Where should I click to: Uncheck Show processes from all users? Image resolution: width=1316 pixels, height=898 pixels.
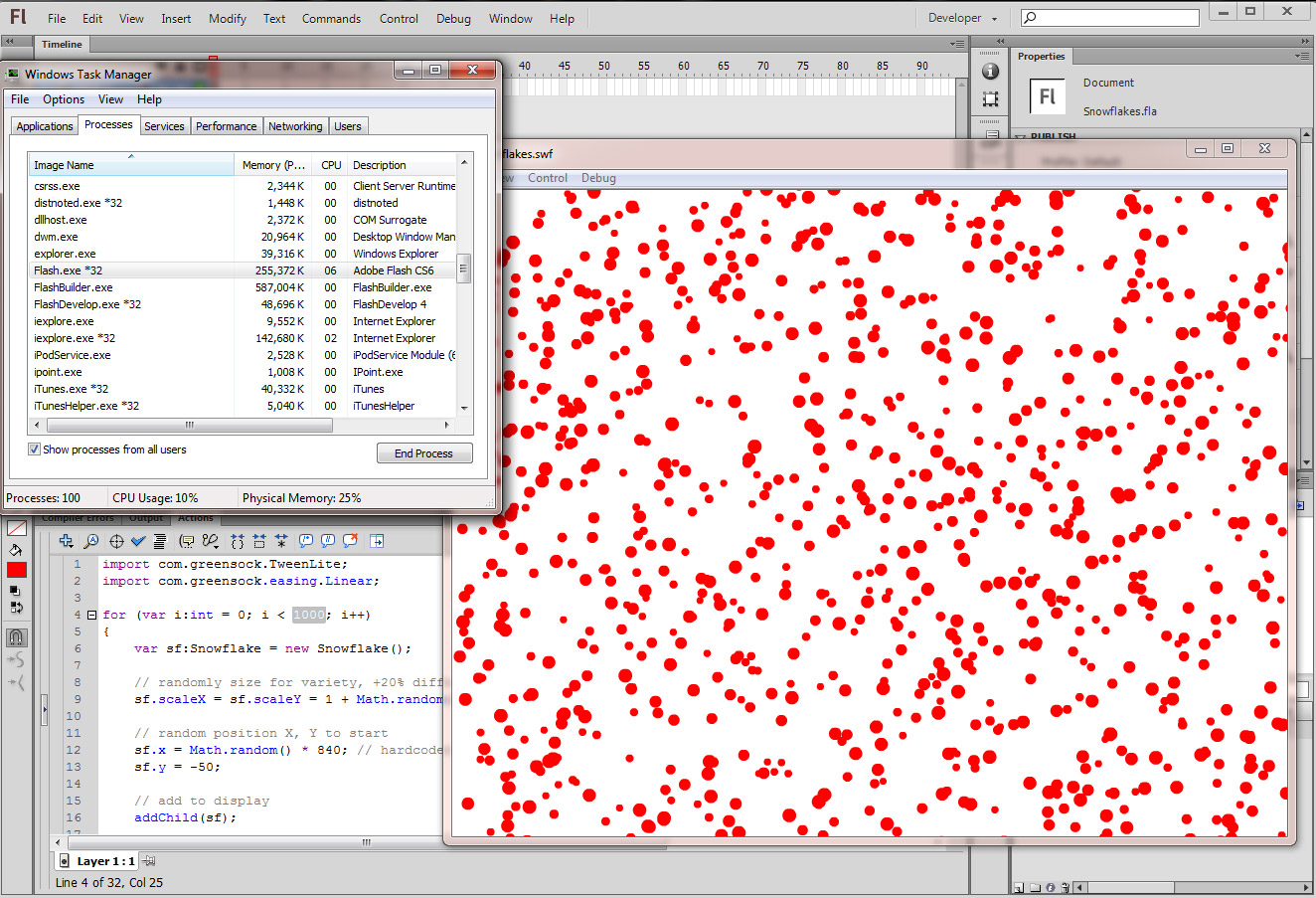pos(35,449)
